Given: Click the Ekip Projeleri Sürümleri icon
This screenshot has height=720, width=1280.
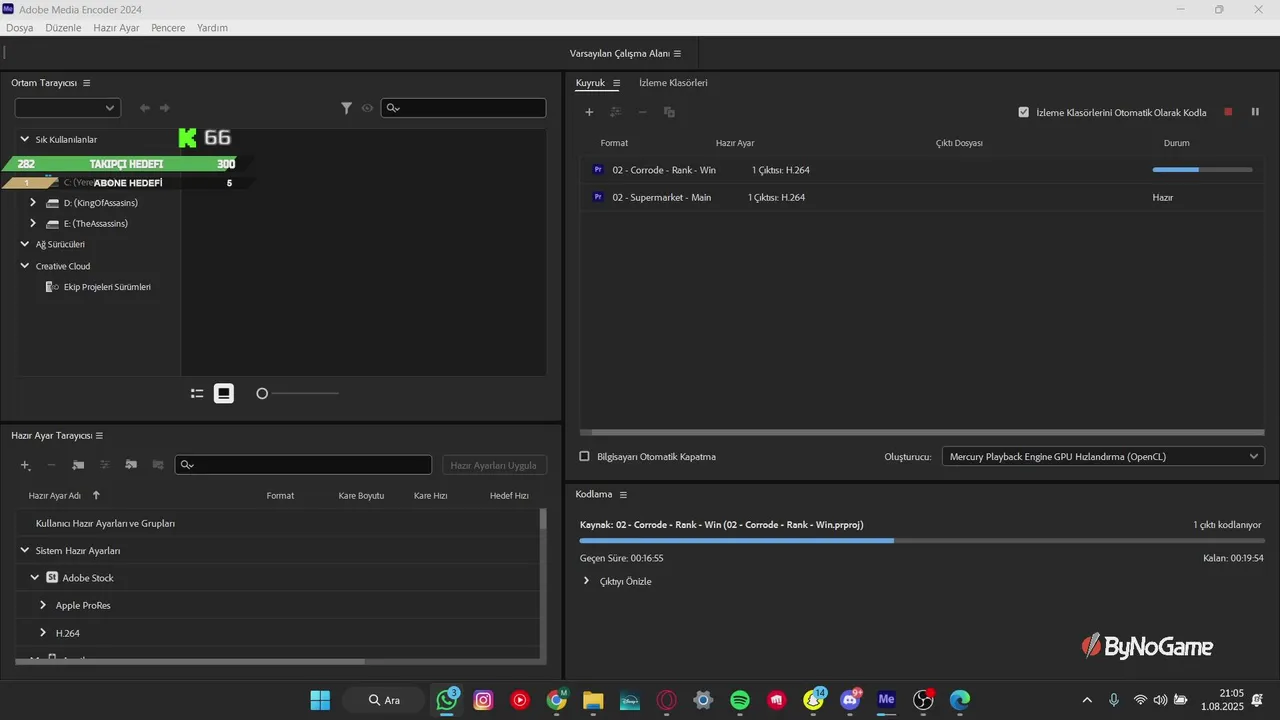Looking at the screenshot, I should [52, 287].
